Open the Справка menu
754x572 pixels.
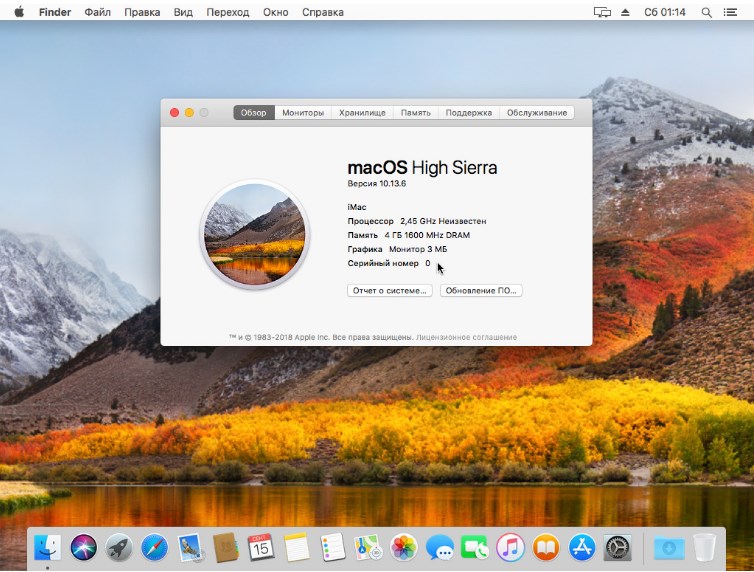tap(323, 12)
